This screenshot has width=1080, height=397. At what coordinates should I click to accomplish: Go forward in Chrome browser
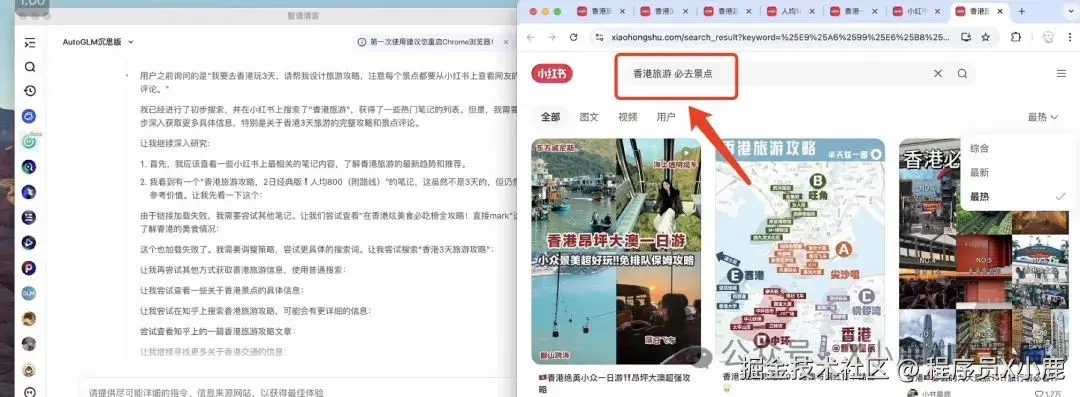(x=552, y=37)
